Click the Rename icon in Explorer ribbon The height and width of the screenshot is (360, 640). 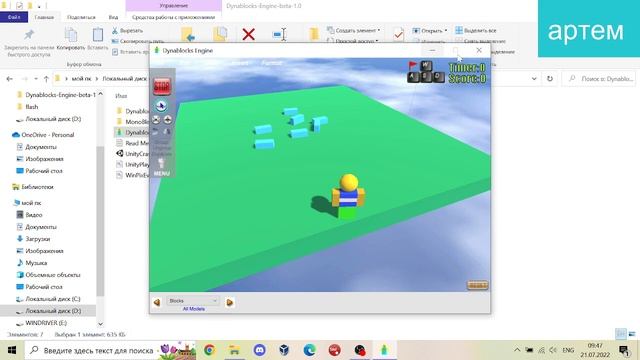point(280,34)
